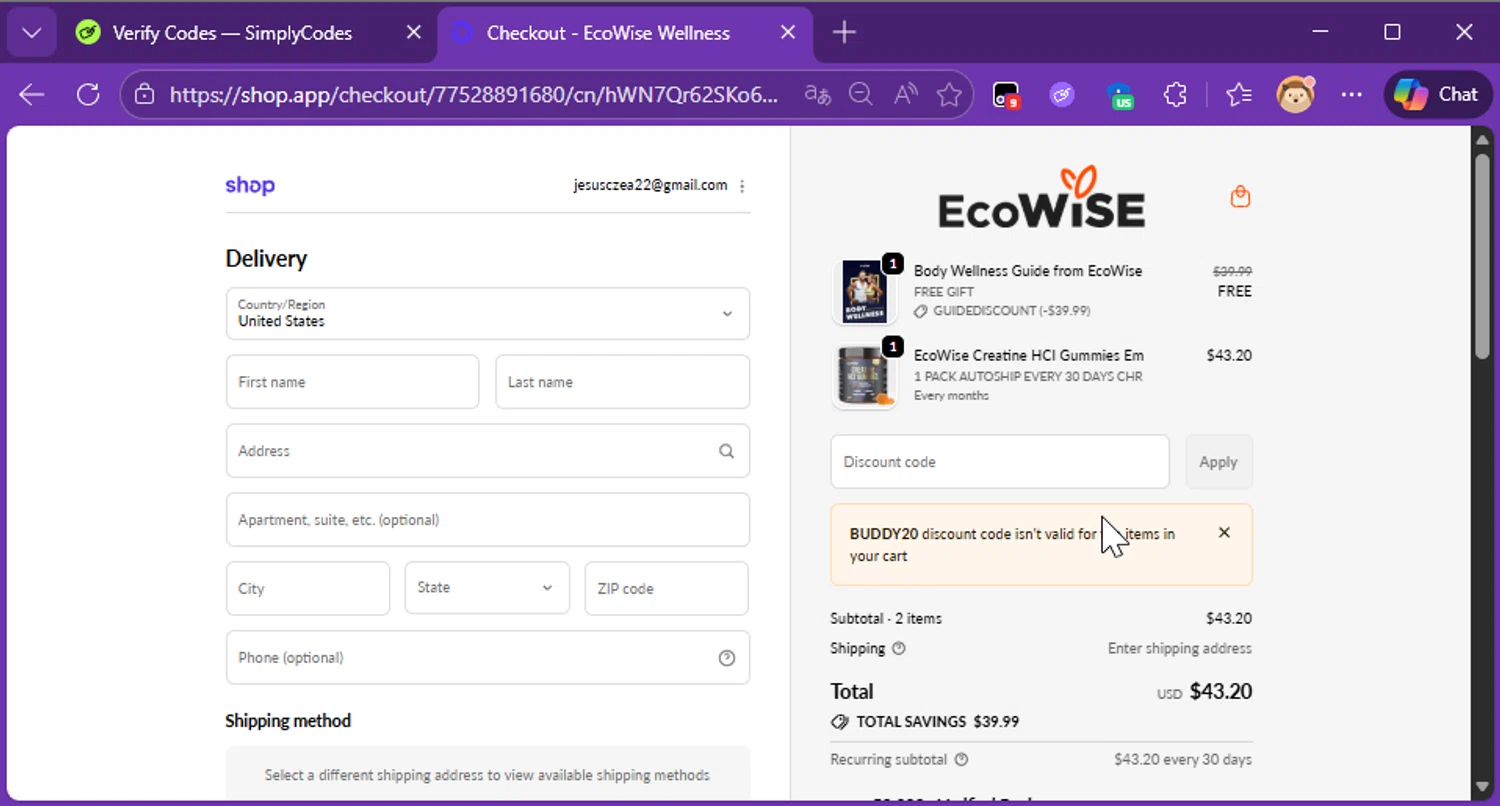Click the Shipping help question icon
The image size is (1500, 806).
(898, 648)
